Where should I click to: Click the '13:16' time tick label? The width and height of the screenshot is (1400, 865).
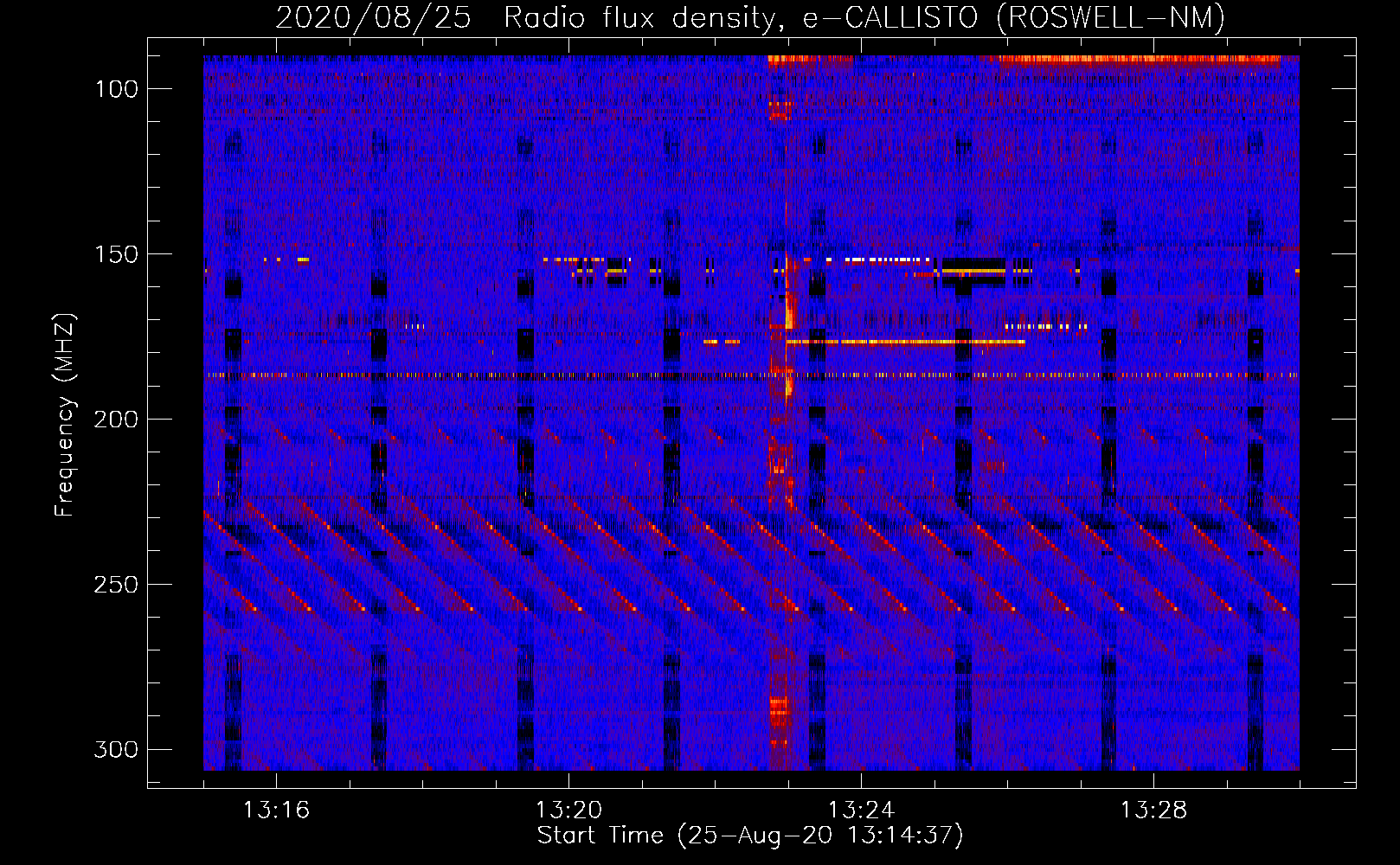coord(276,811)
